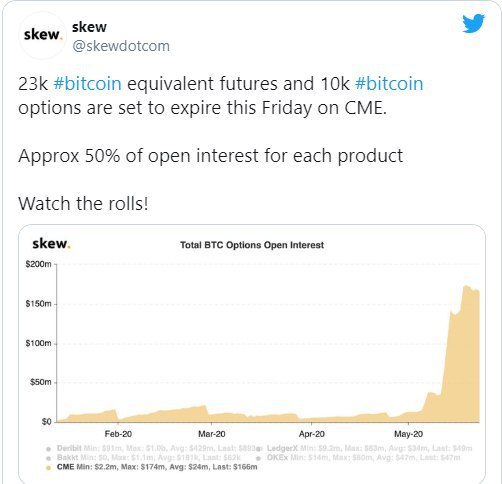The height and width of the screenshot is (484, 502).
Task: Select the Feb-20 axis marker
Action: click(118, 434)
